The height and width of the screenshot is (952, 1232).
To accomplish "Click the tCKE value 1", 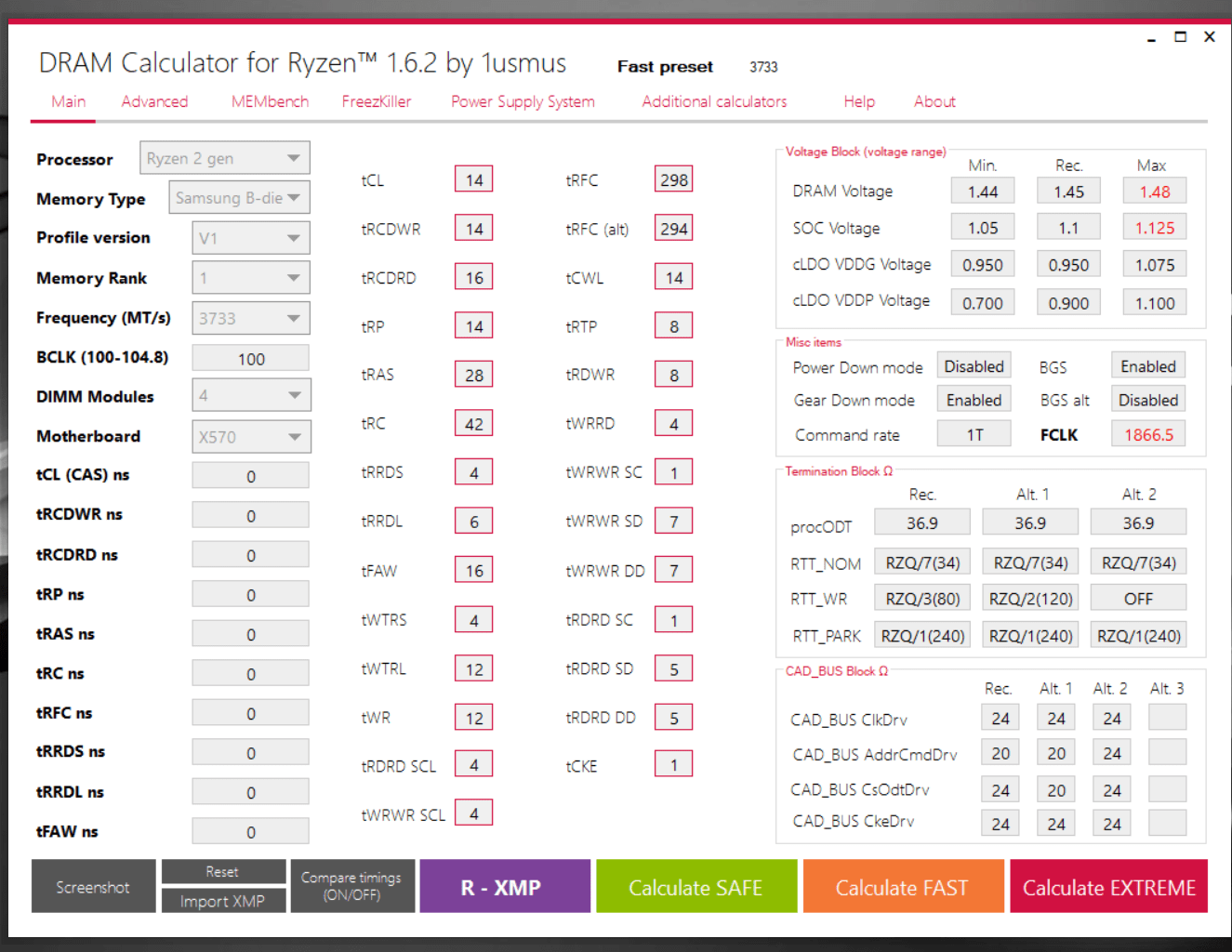I will click(674, 765).
